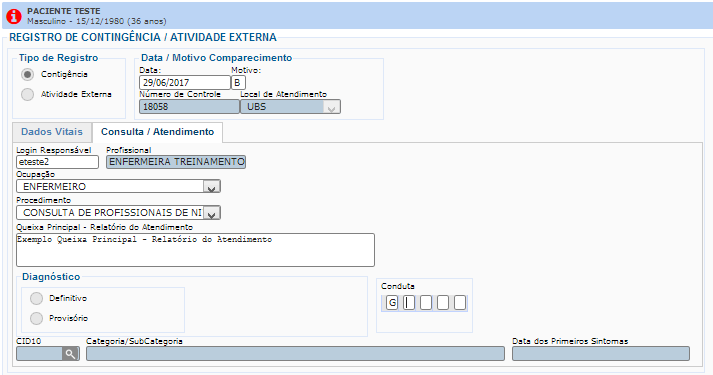Click Data / Motivo Comparecimento label
The width and height of the screenshot is (713, 375).
pos(216,58)
